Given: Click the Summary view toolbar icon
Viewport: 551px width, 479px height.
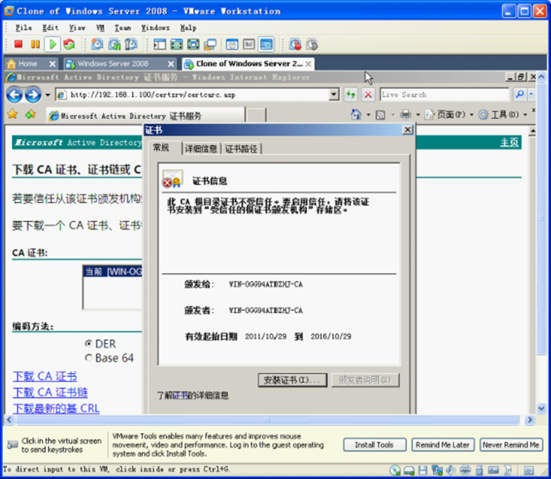Looking at the screenshot, I should [x=232, y=44].
